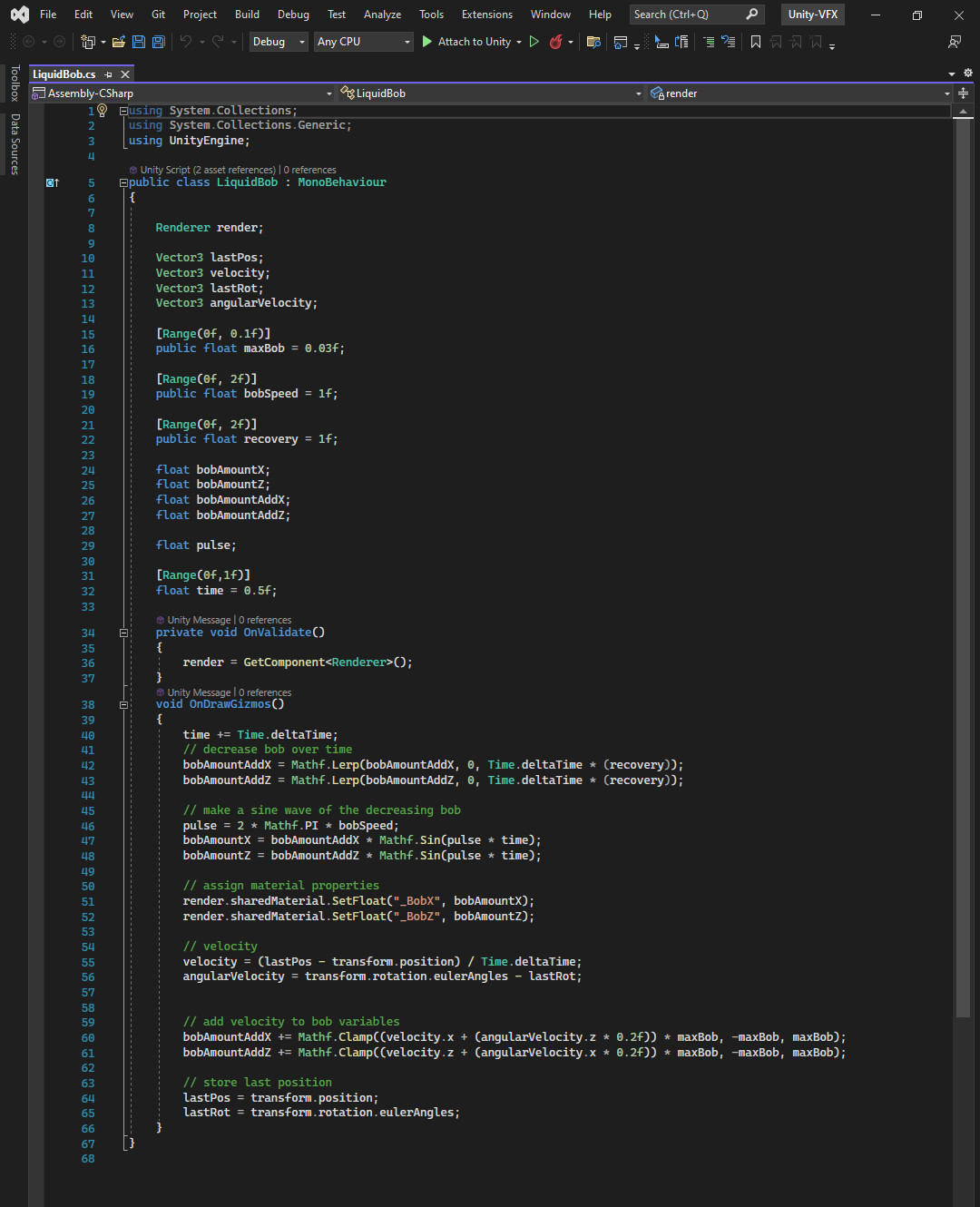Collapse the OnDrawGizmos method block
This screenshot has width=980, height=1207.
pyautogui.click(x=123, y=704)
